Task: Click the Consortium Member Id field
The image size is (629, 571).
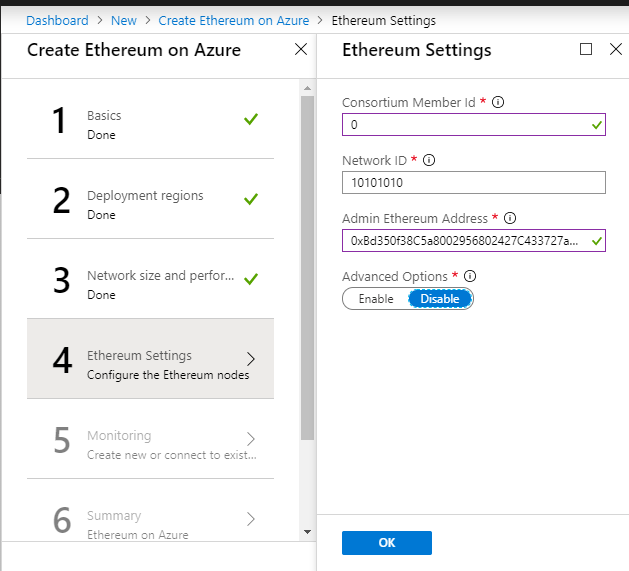Action: 474,125
